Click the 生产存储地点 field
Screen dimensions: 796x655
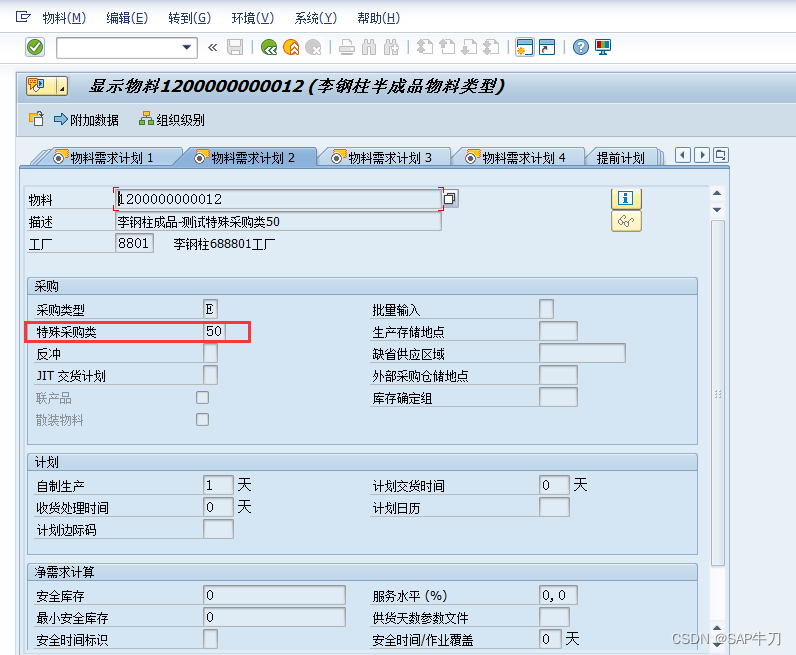[558, 332]
